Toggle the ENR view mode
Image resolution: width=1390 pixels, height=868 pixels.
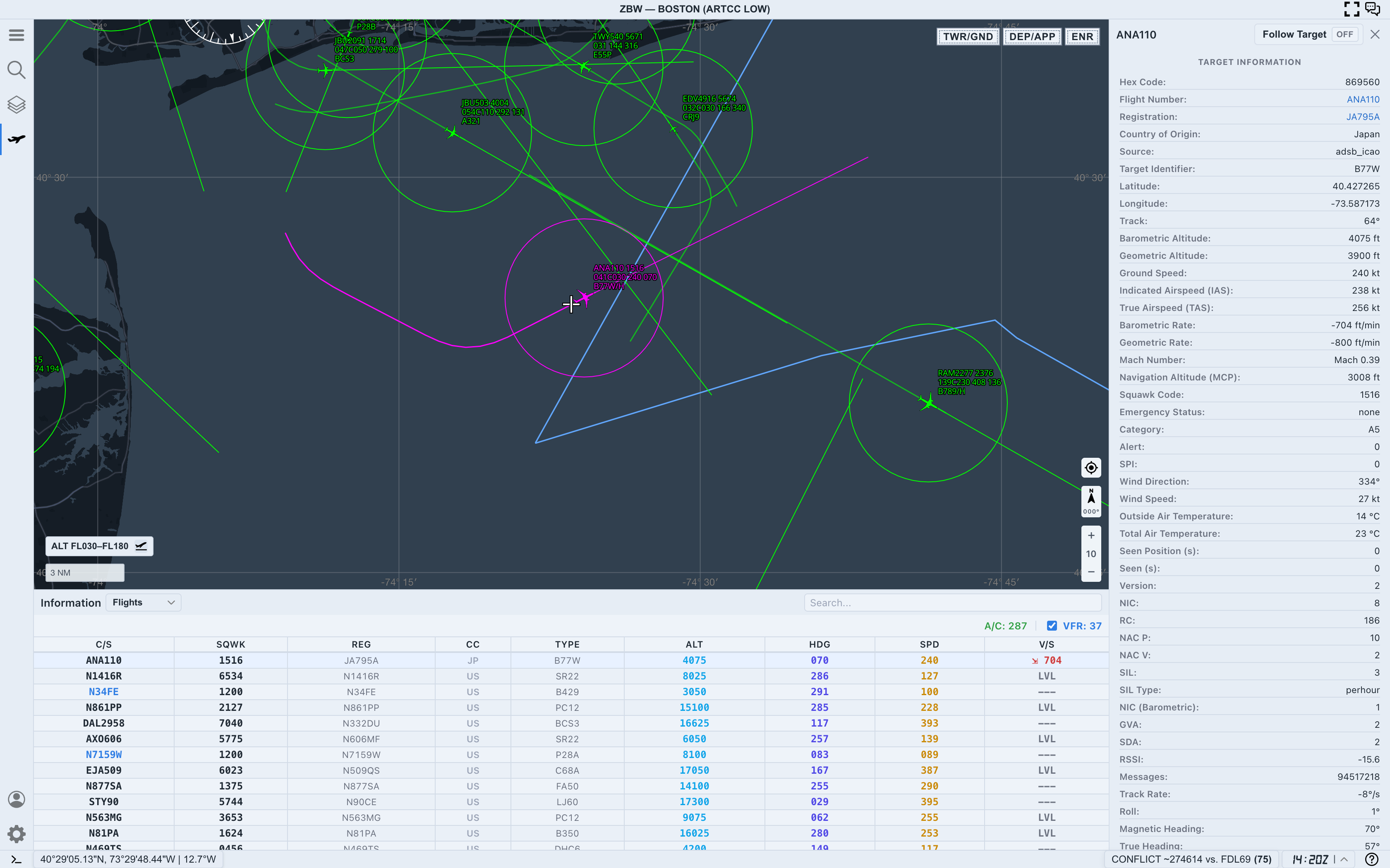click(1082, 37)
